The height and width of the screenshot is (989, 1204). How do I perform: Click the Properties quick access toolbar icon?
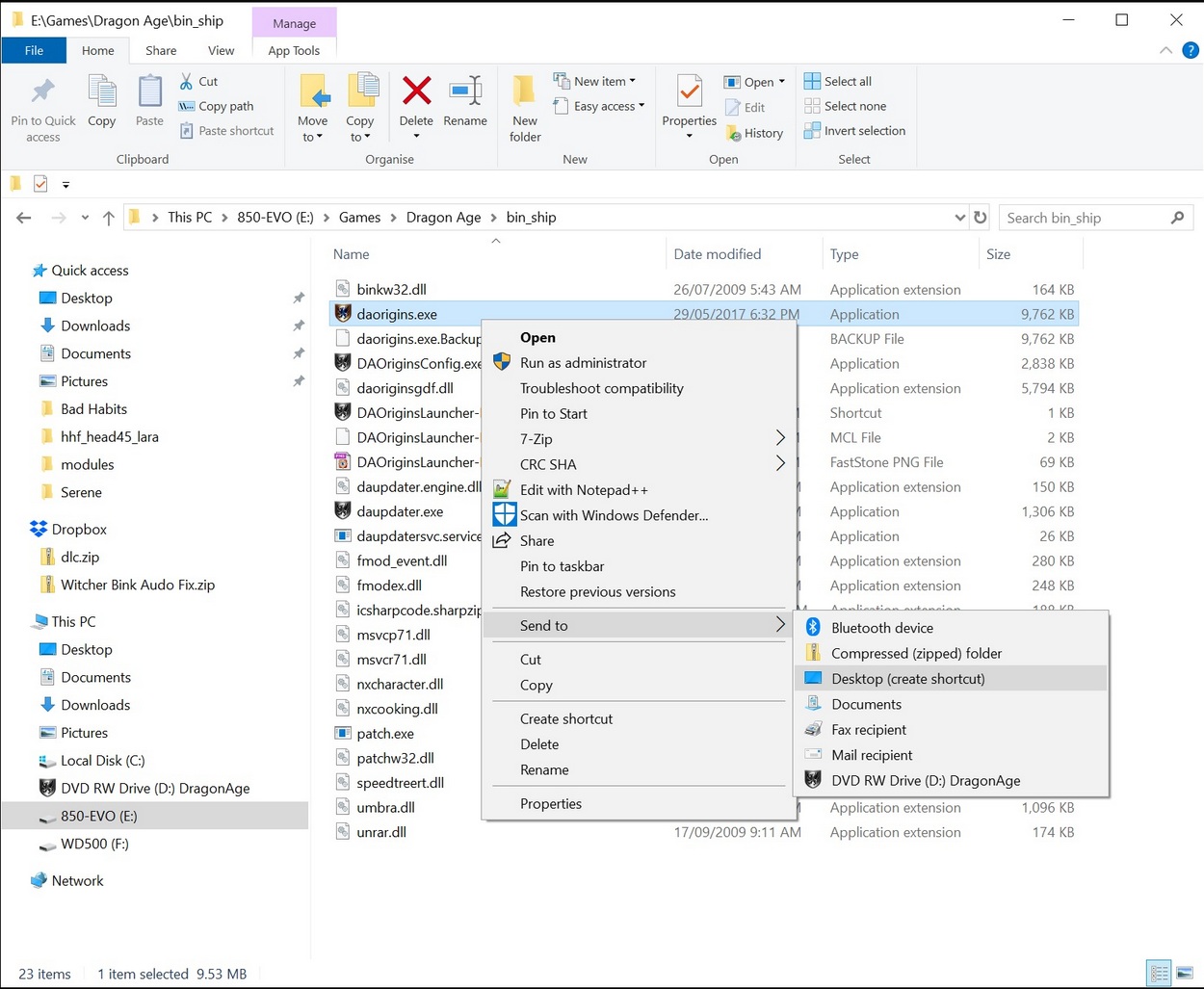40,184
